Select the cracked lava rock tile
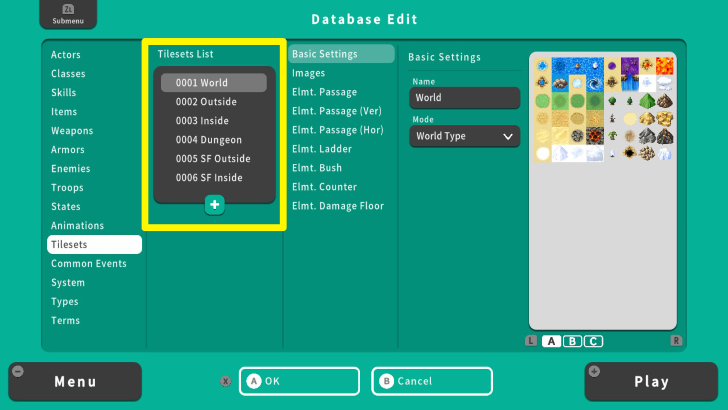The width and height of the screenshot is (728, 410). (595, 136)
